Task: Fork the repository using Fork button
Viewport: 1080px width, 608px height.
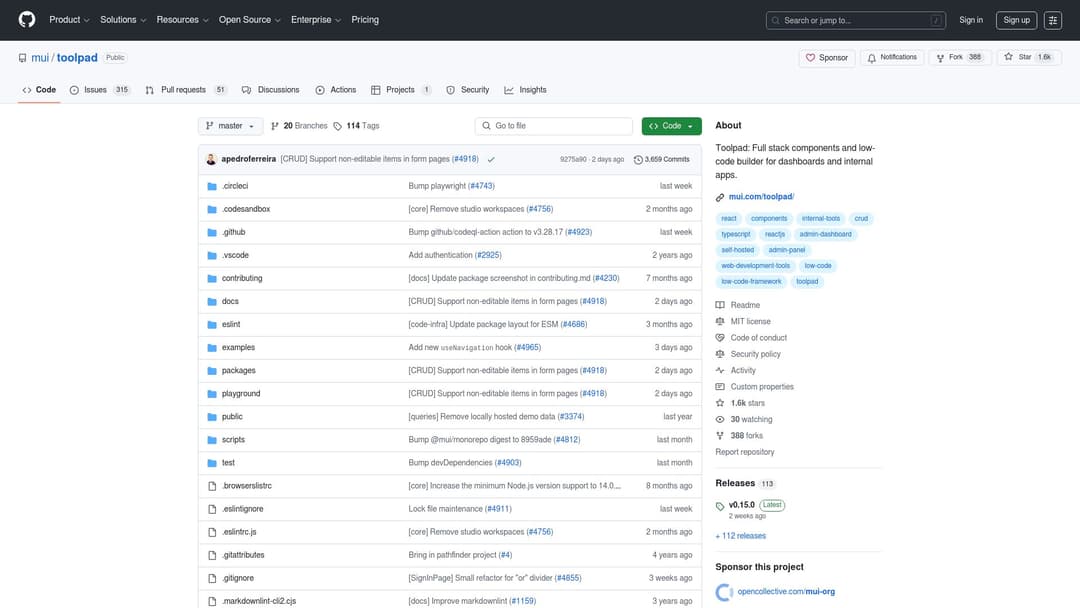Action: [959, 58]
